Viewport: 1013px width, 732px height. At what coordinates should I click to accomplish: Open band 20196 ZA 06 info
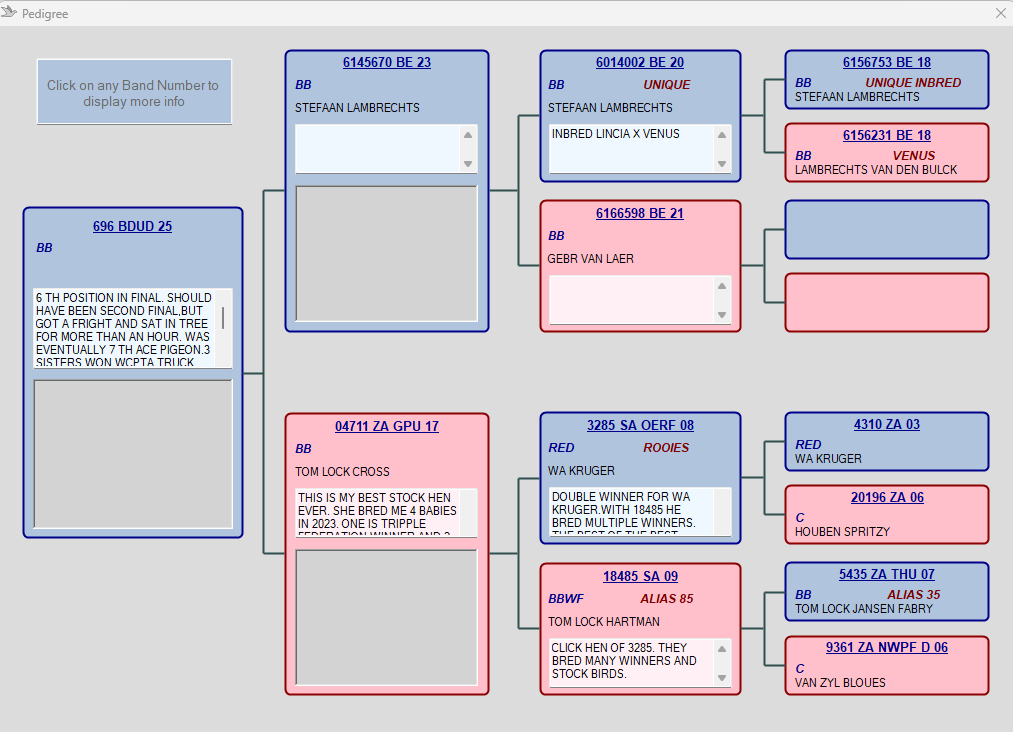[886, 498]
